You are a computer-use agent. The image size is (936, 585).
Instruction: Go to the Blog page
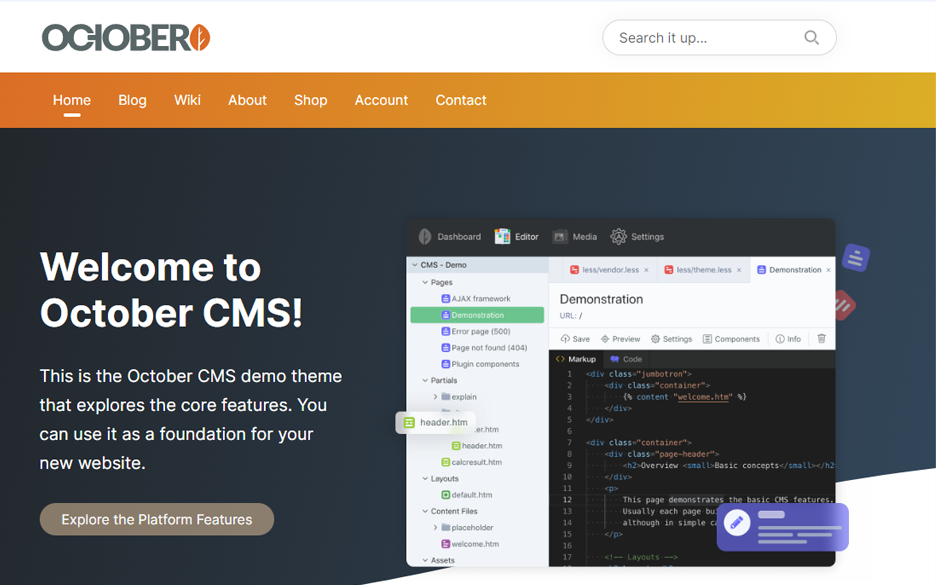(133, 100)
